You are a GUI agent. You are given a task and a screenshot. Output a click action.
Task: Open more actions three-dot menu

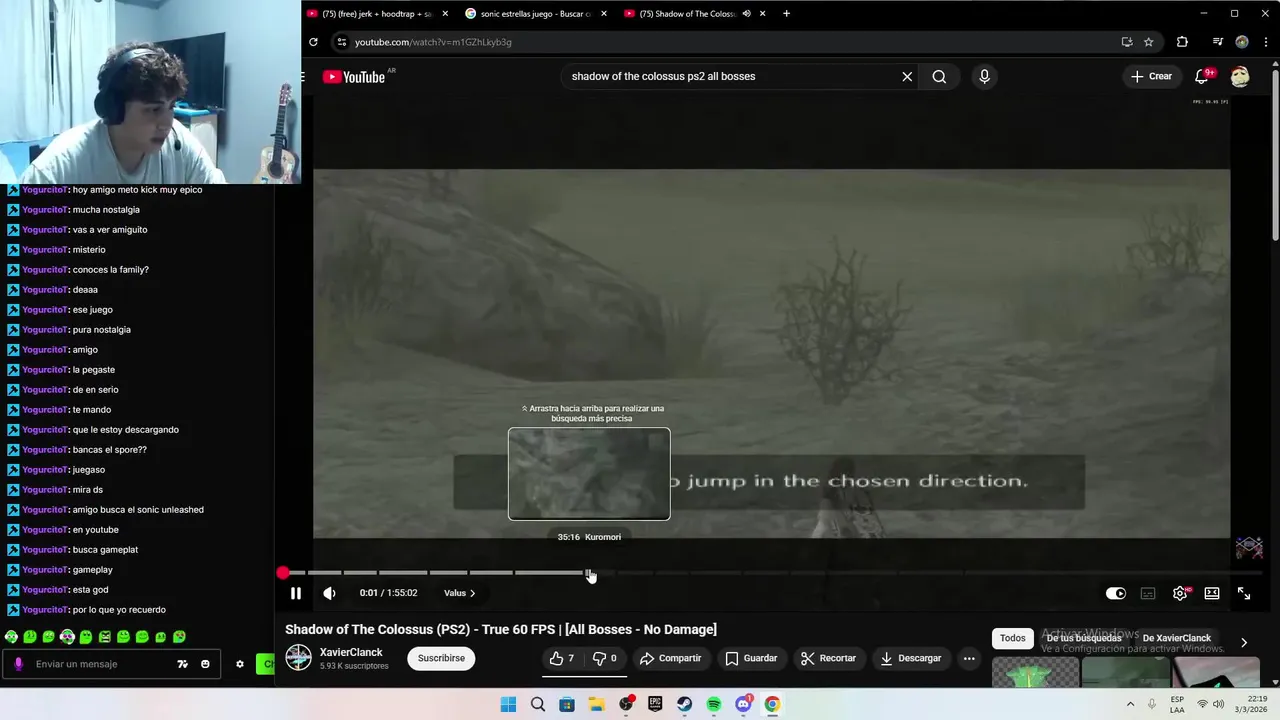click(969, 658)
